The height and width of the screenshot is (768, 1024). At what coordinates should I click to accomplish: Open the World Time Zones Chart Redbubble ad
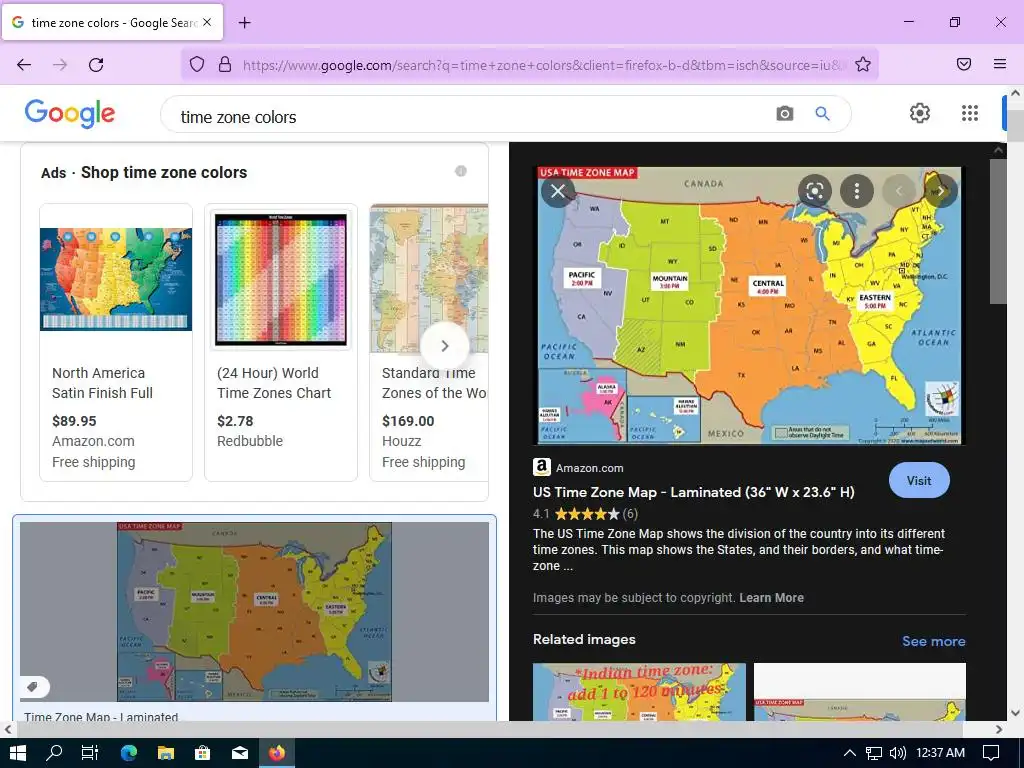(x=281, y=342)
